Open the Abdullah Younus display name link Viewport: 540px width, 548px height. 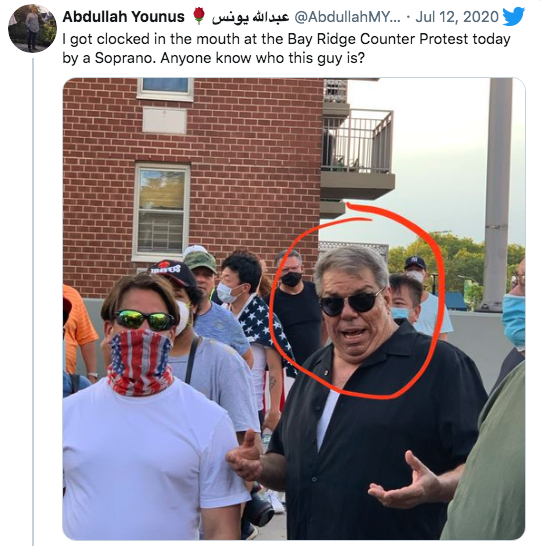click(x=123, y=16)
